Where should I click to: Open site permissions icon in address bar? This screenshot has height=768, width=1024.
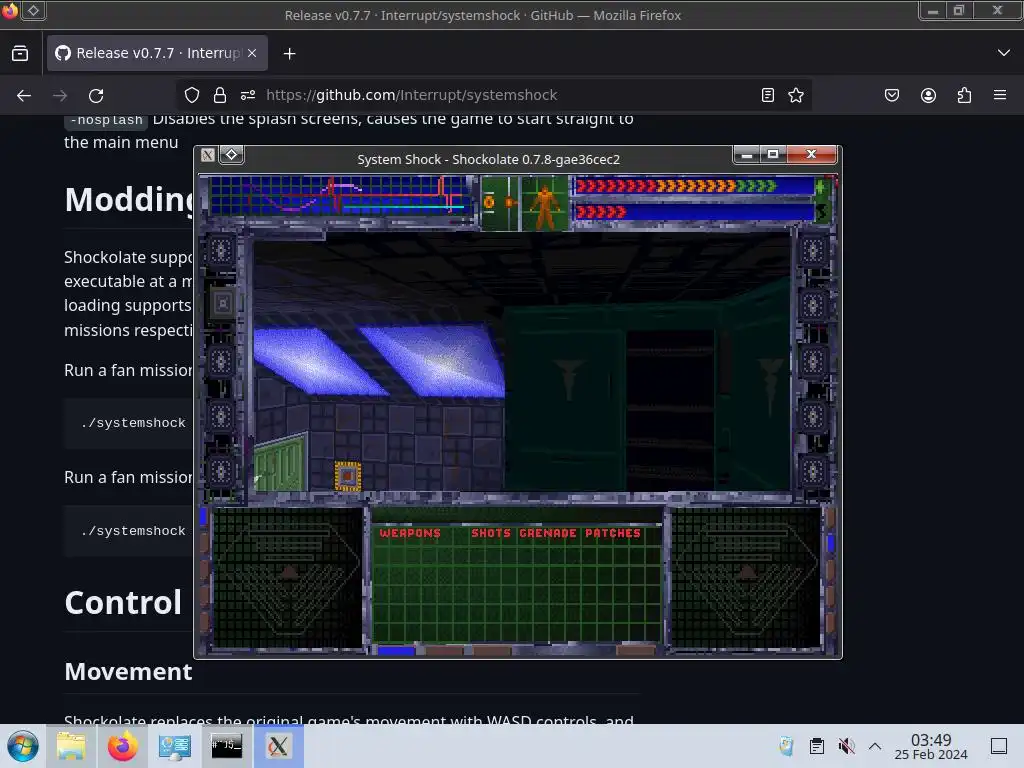pos(248,95)
